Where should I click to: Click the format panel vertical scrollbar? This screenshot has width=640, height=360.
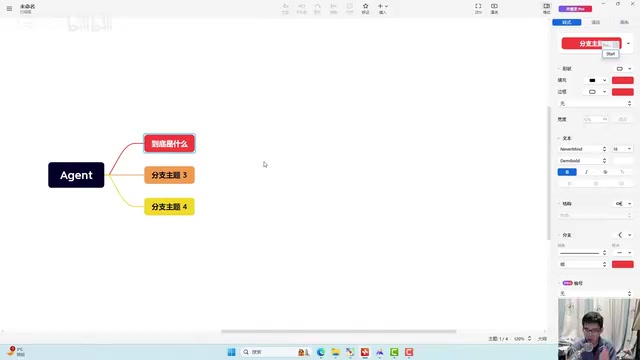549,173
